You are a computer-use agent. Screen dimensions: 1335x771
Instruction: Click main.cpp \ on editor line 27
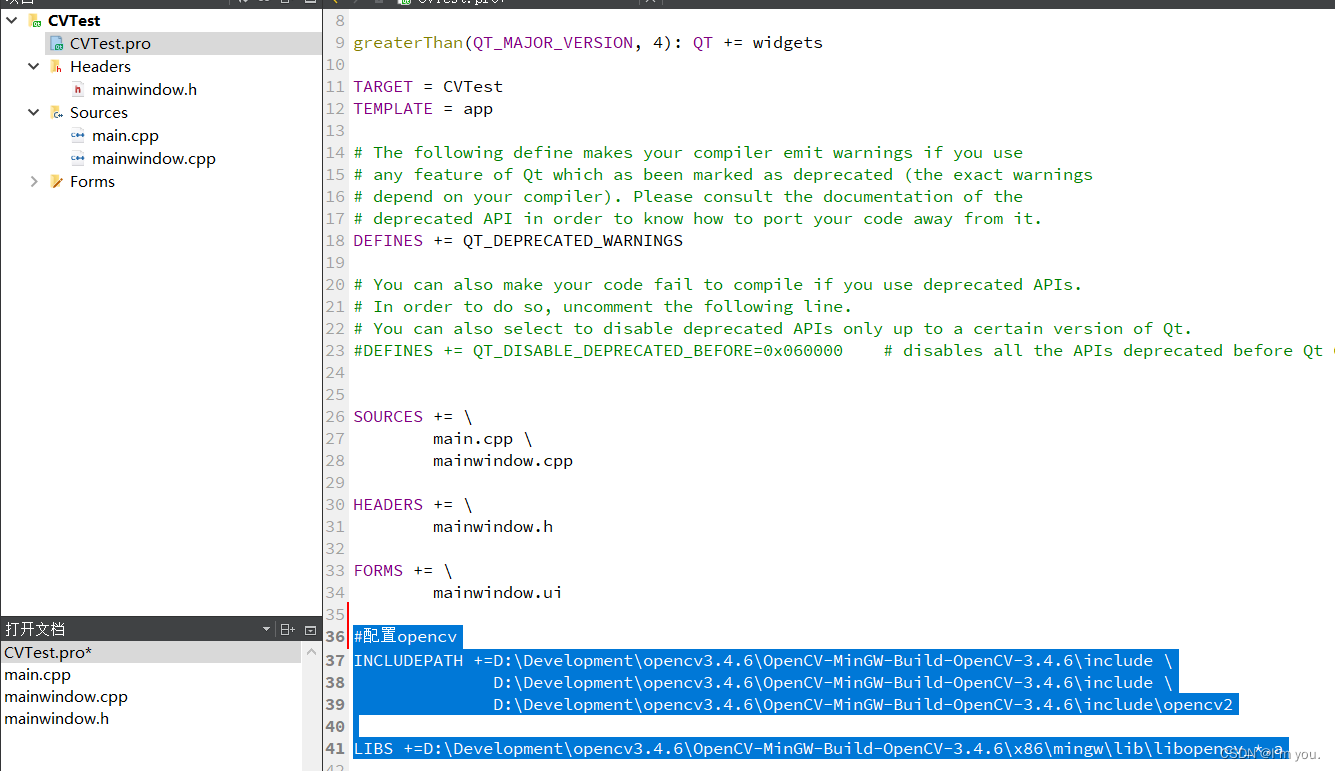pyautogui.click(x=483, y=439)
